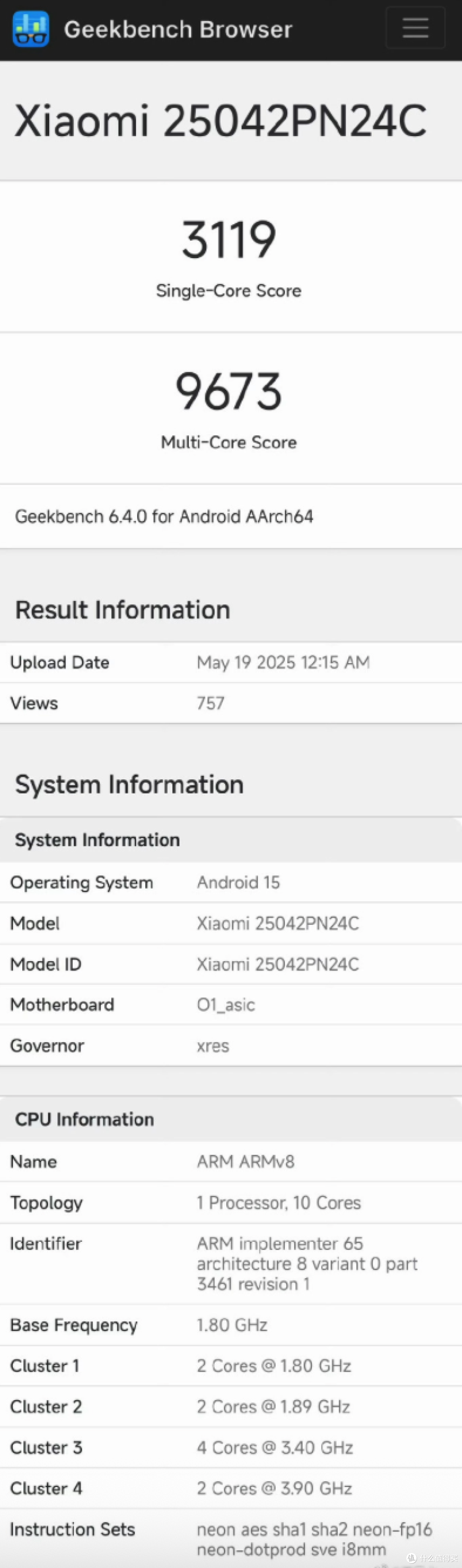
Task: Click the Topology value 1 Processor, 10 Cores
Action: pyautogui.click(x=279, y=1203)
